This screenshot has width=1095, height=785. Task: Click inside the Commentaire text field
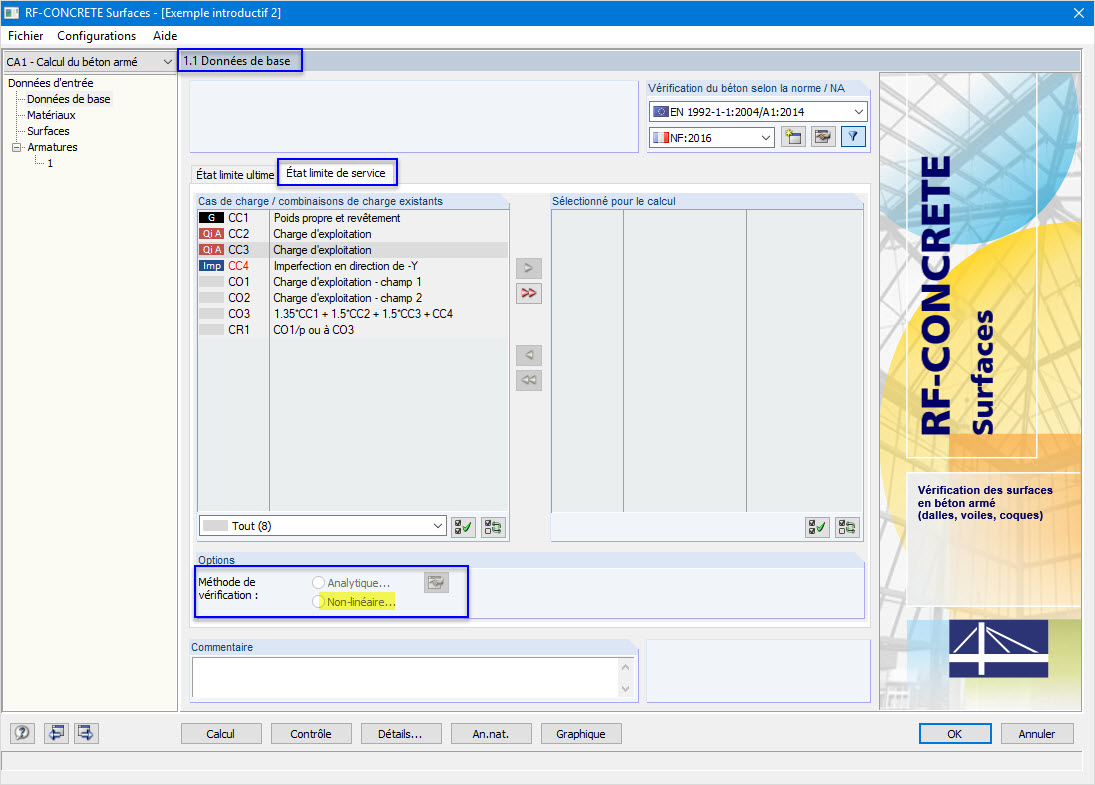[405, 677]
